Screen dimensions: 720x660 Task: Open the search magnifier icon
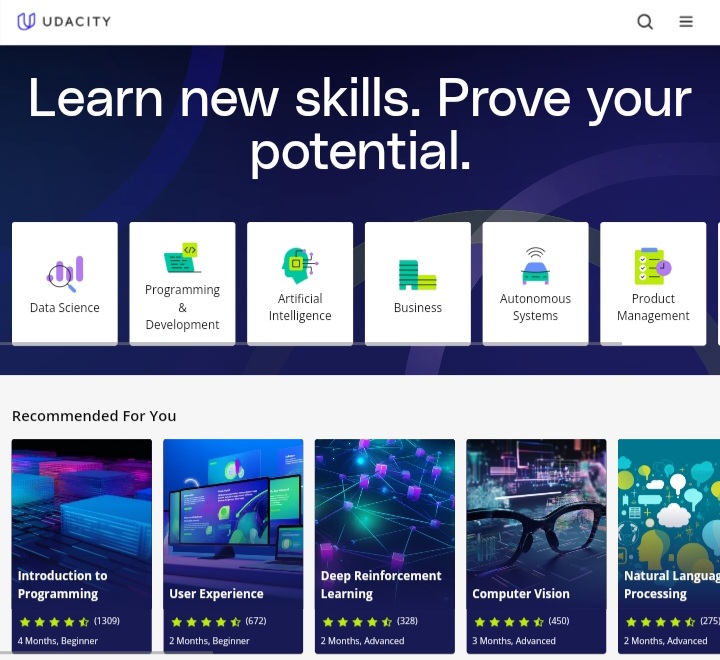click(645, 22)
